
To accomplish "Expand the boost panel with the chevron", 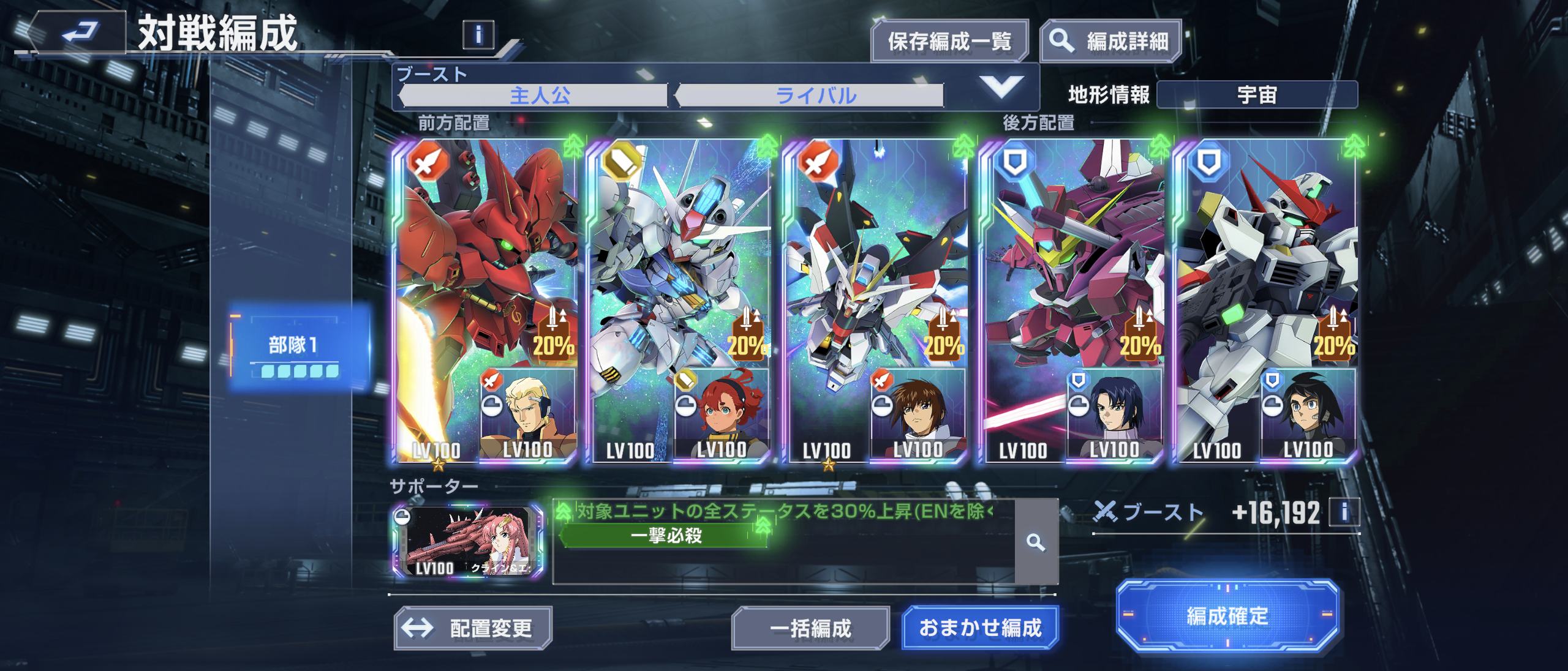I will click(x=1001, y=86).
